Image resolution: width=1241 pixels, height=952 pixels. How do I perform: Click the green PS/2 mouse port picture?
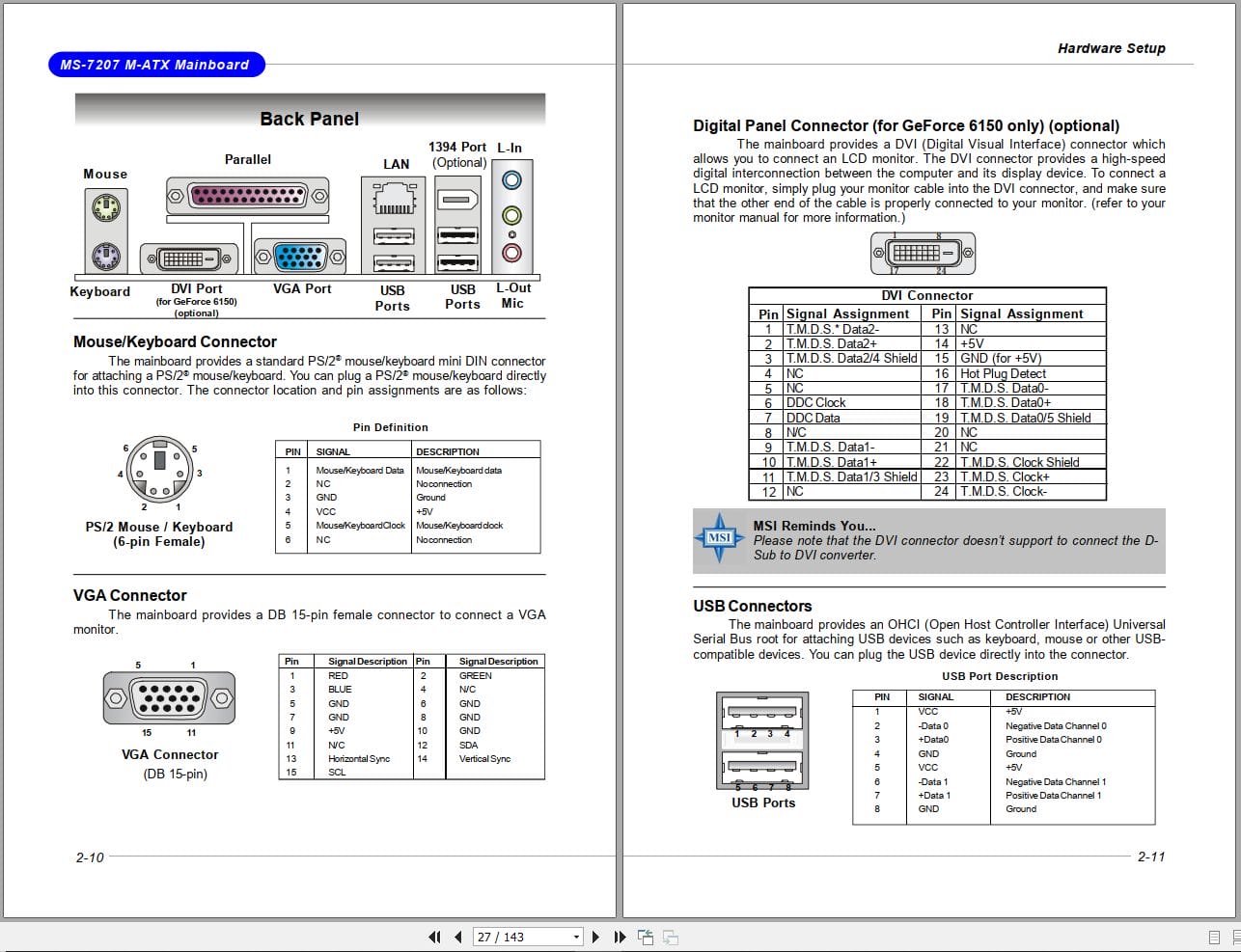106,206
